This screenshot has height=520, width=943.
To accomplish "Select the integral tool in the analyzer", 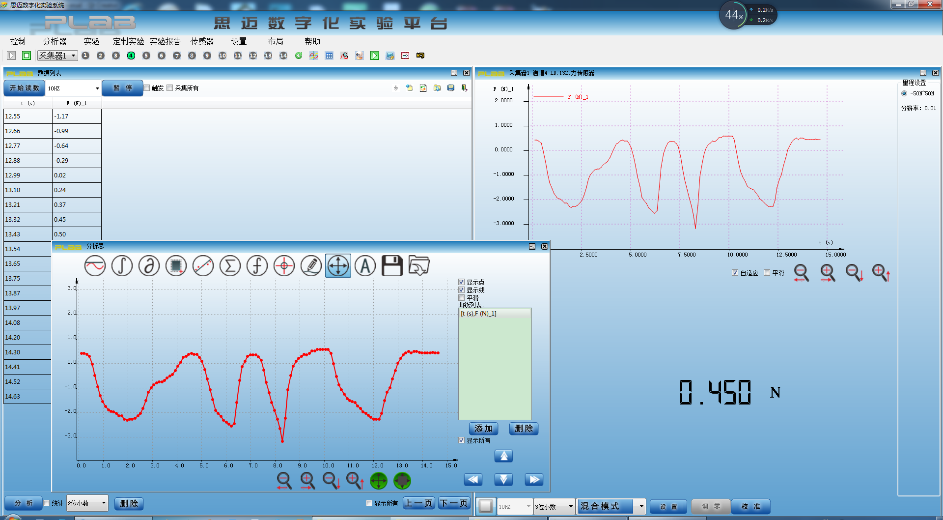I will tap(122, 265).
